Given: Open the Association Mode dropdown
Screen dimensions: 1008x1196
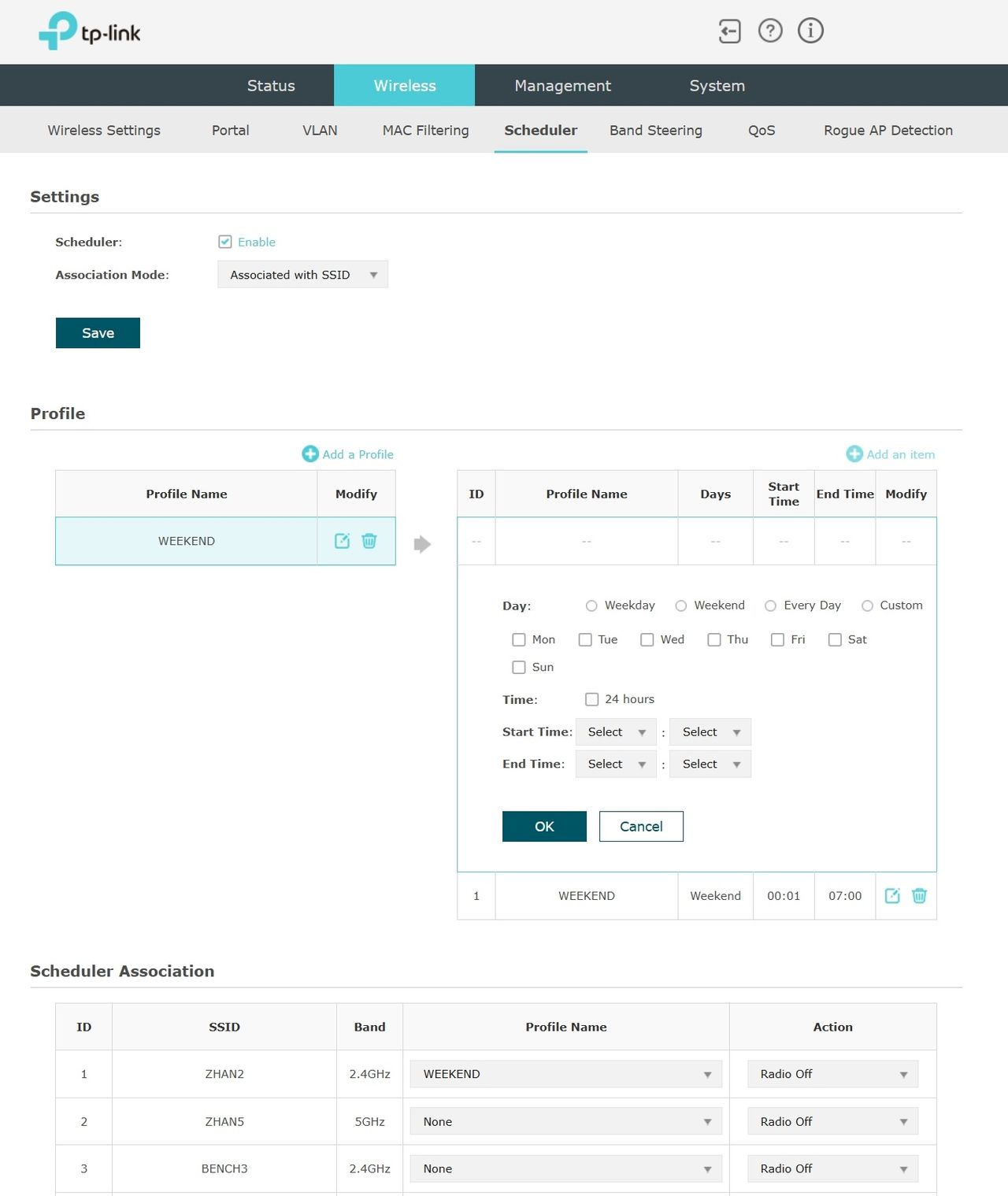Looking at the screenshot, I should pos(302,275).
